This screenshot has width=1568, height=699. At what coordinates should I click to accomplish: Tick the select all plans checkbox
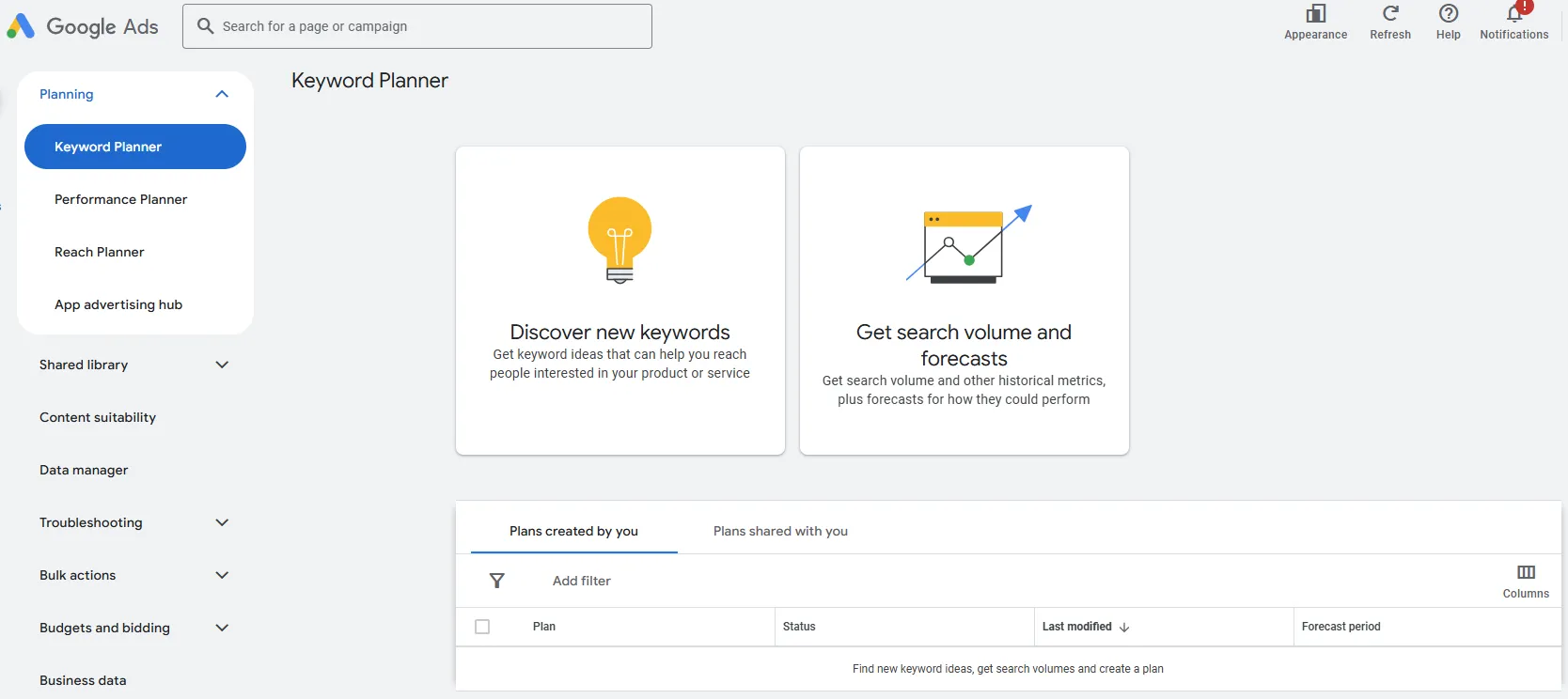(482, 627)
